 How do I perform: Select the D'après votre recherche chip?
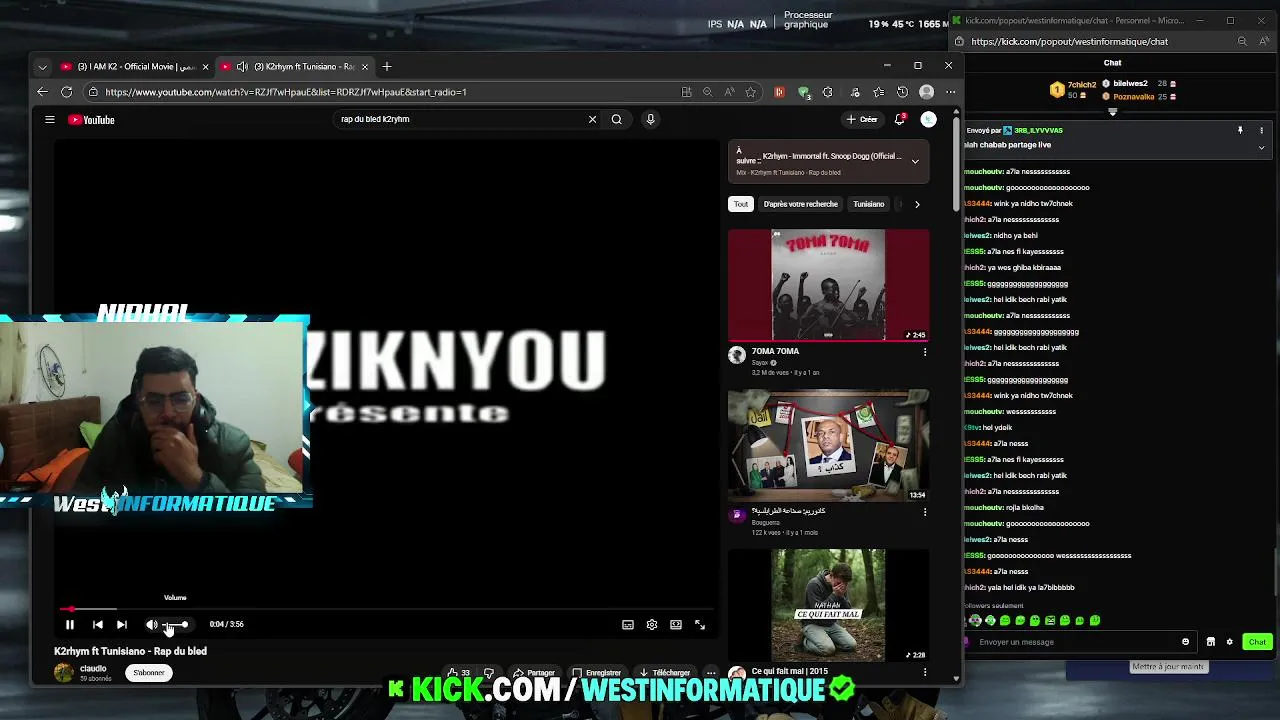[x=801, y=204]
